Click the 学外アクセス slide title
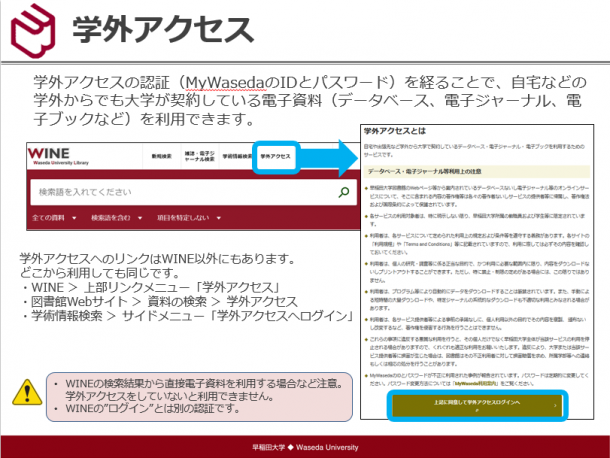Screen dimensions: 610x458 point(163,29)
